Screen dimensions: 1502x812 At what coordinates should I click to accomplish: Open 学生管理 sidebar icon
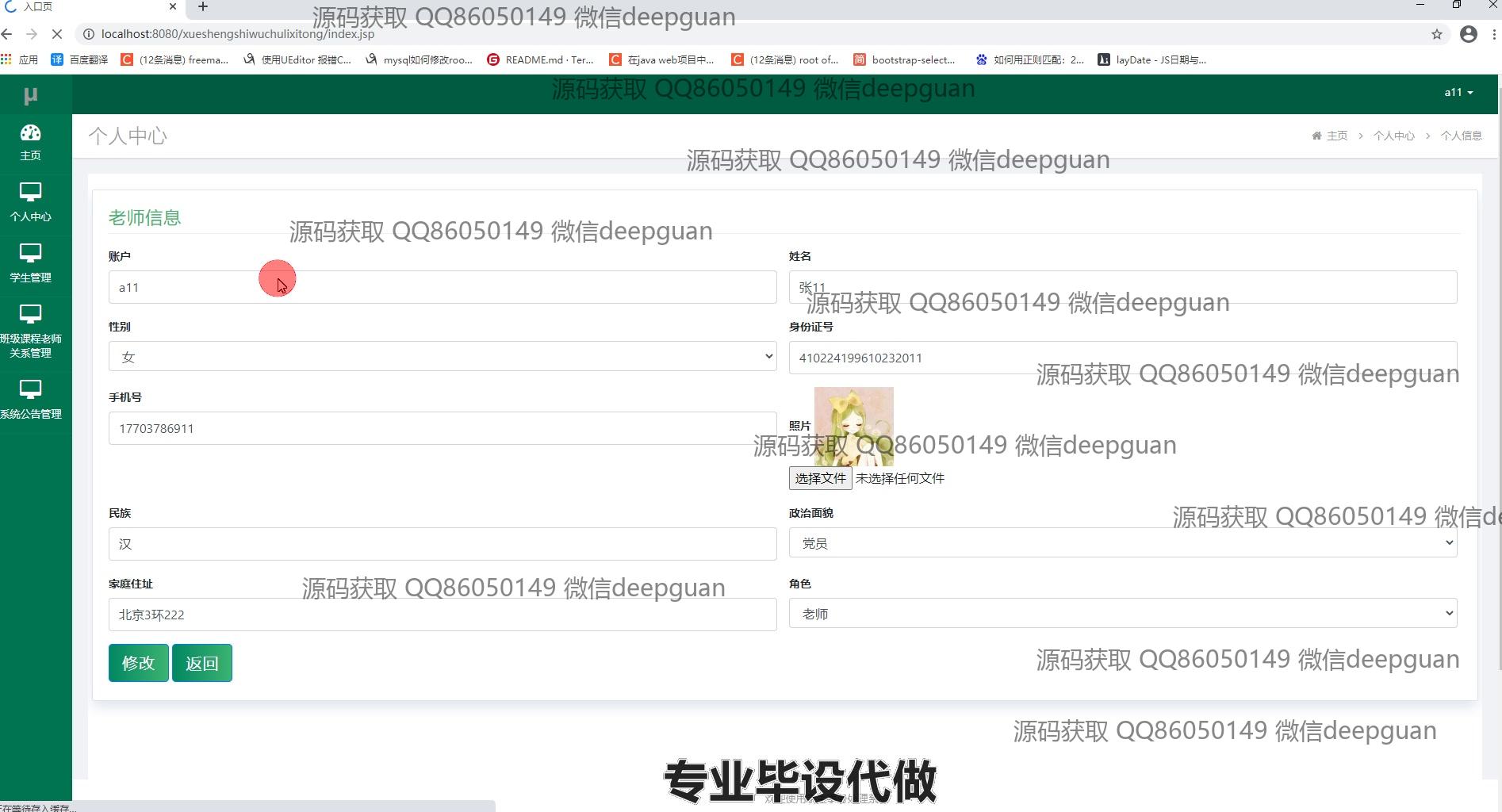[30, 254]
